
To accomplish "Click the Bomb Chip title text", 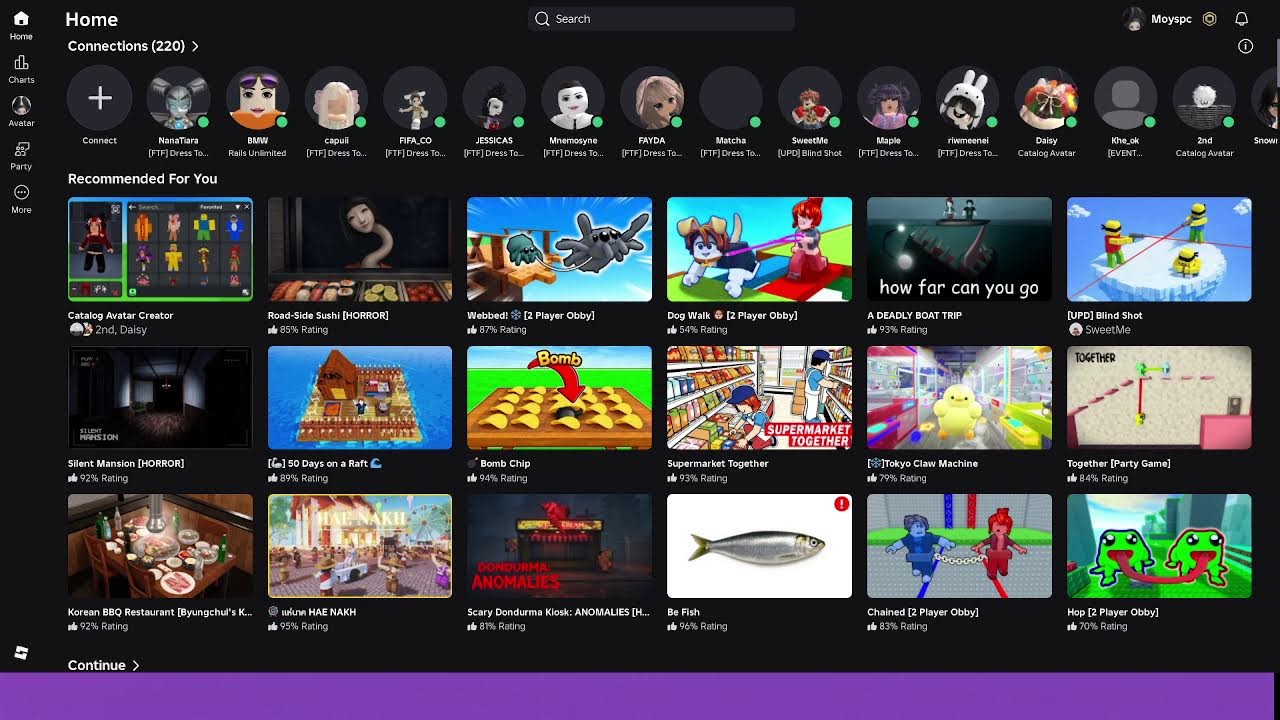I will coord(505,464).
